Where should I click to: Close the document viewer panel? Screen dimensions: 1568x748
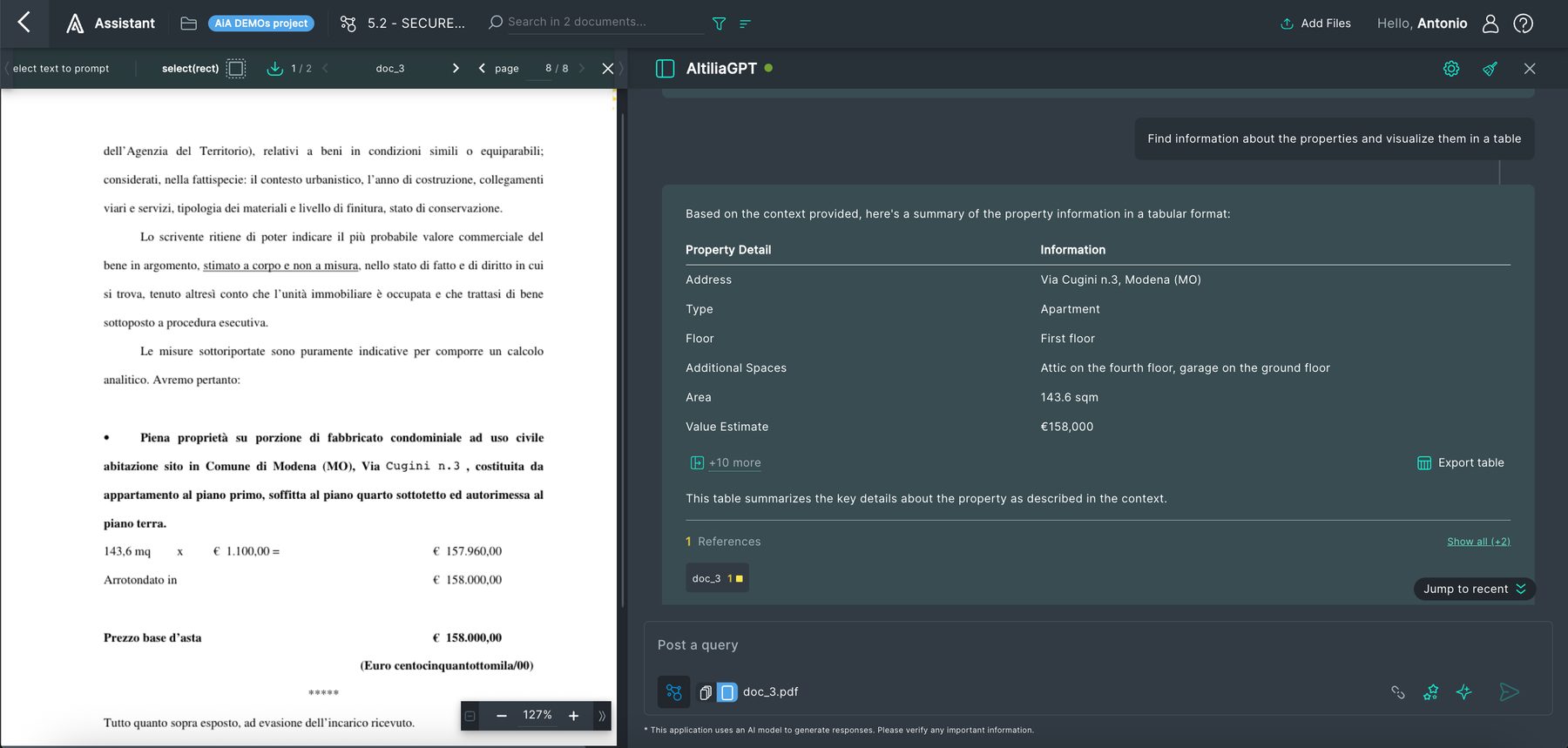pos(608,68)
